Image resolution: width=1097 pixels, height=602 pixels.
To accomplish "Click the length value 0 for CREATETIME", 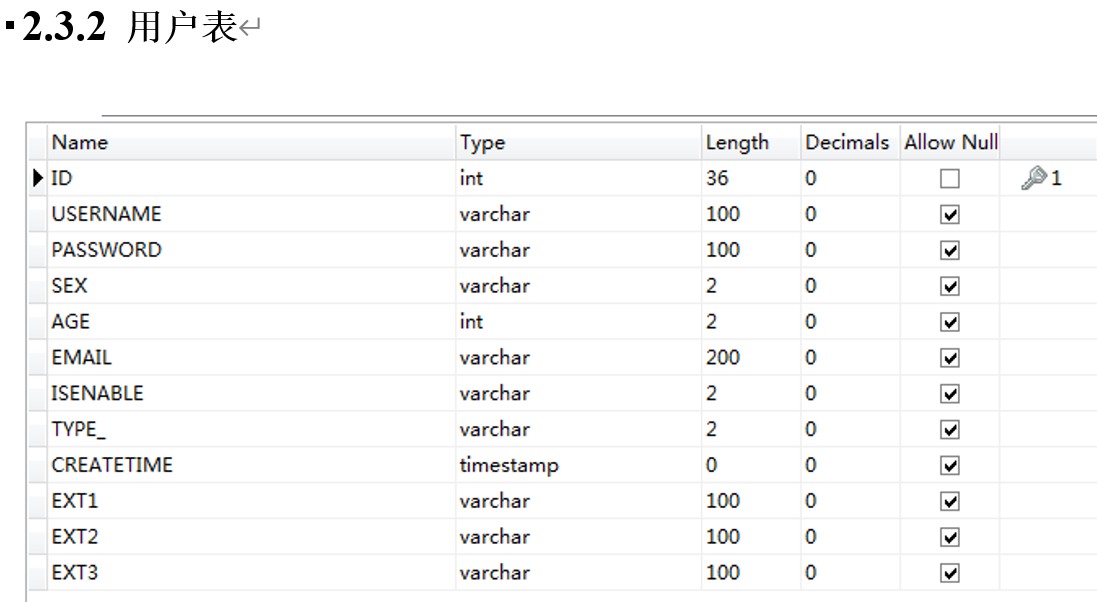I will (x=751, y=465).
